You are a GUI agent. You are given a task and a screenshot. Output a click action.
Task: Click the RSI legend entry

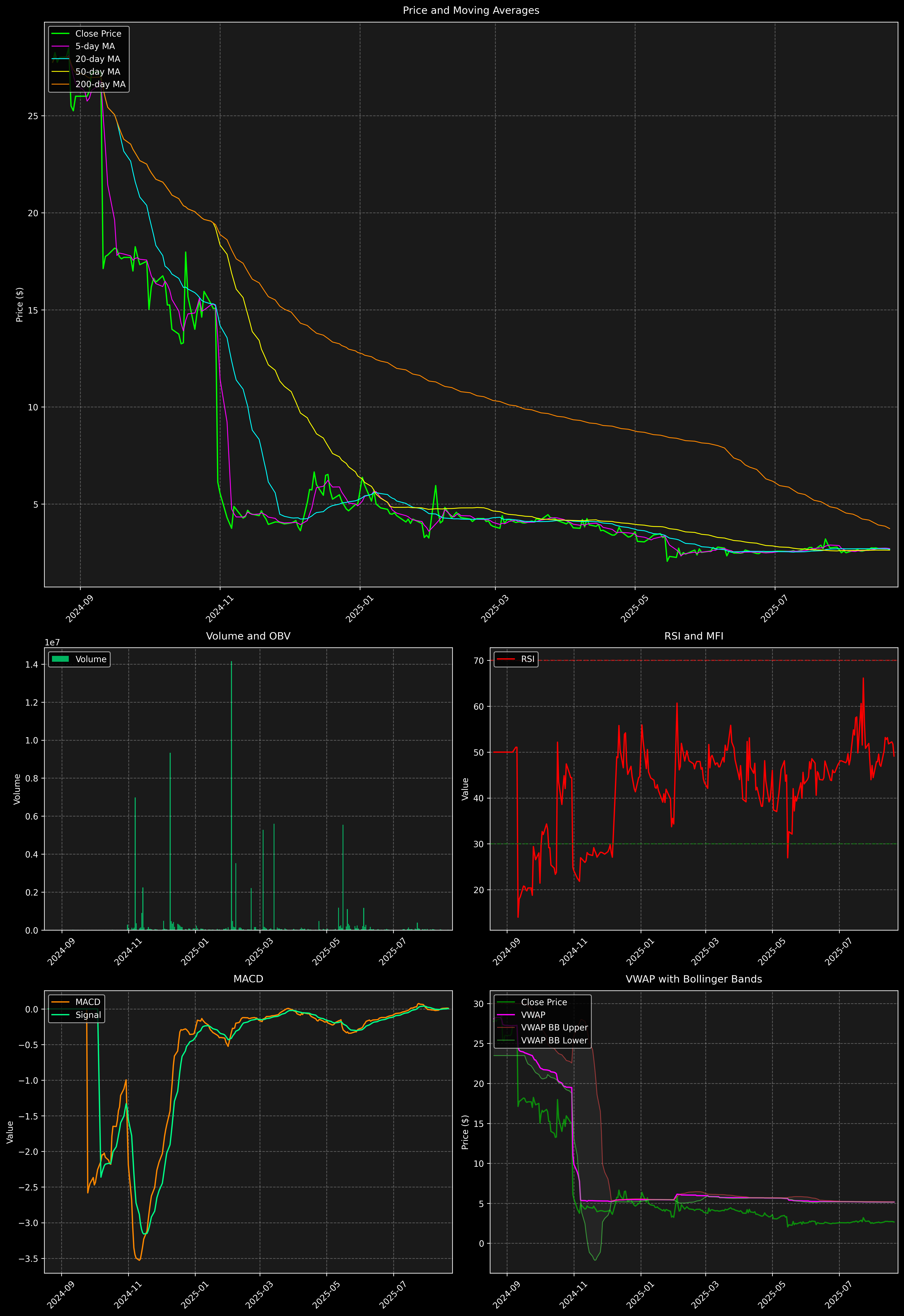click(527, 659)
